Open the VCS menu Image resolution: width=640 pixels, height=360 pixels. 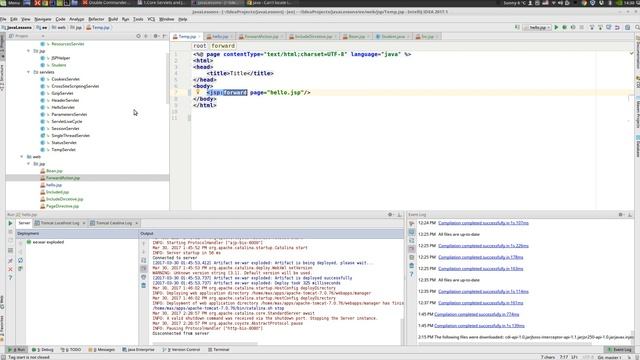pyautogui.click(x=151, y=19)
